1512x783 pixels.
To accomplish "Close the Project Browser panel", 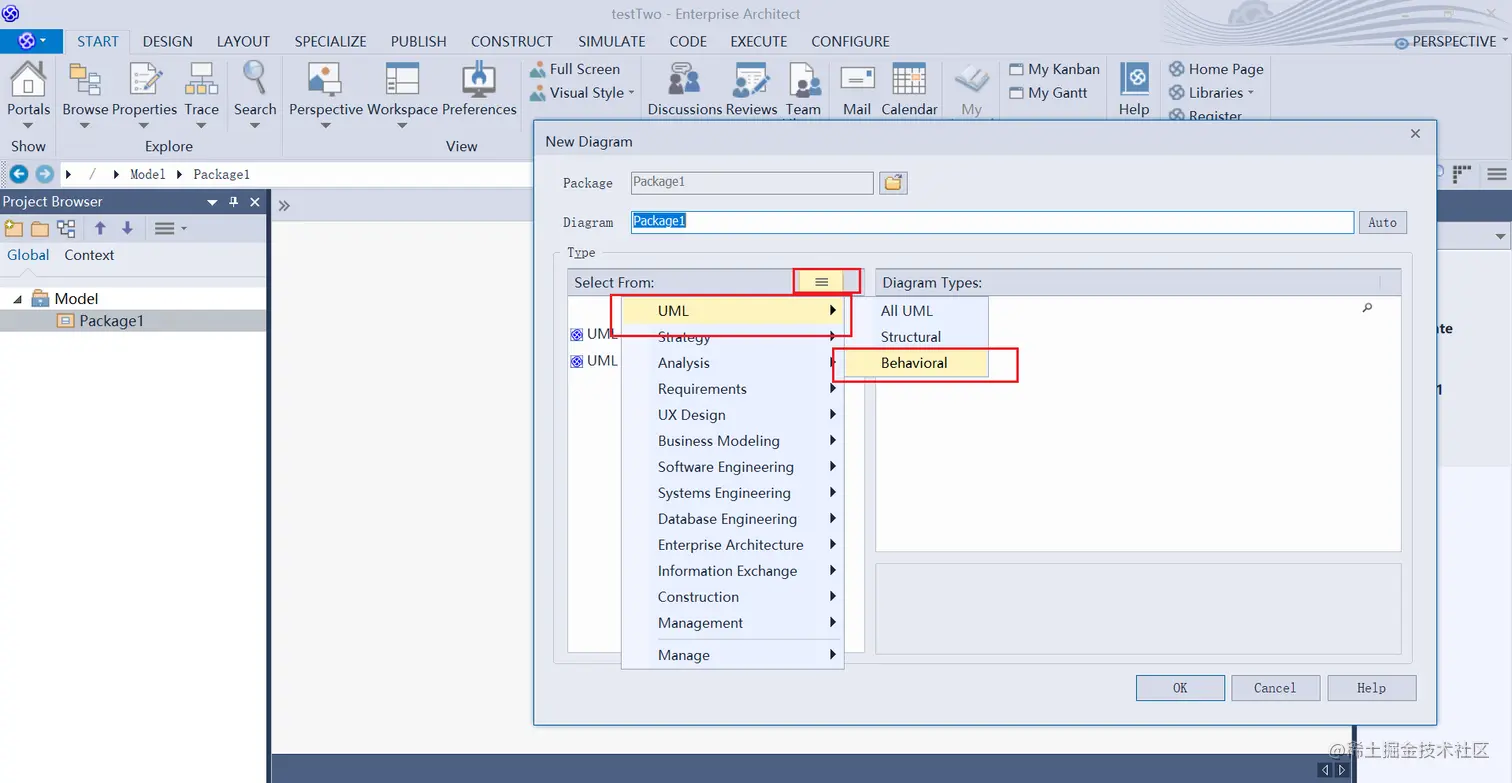I will [255, 202].
